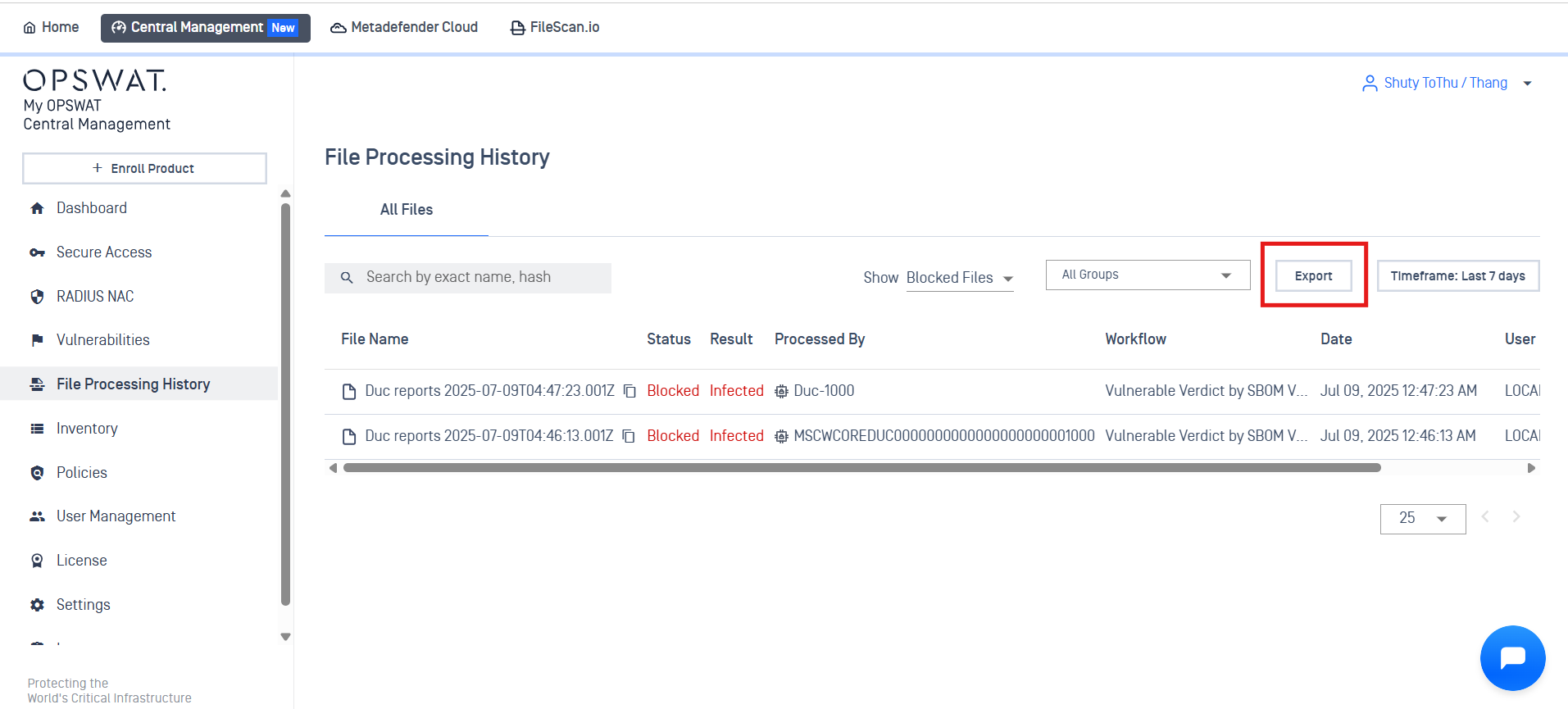This screenshot has height=709, width=1568.
Task: Click table scroll right arrow
Action: click(1531, 468)
